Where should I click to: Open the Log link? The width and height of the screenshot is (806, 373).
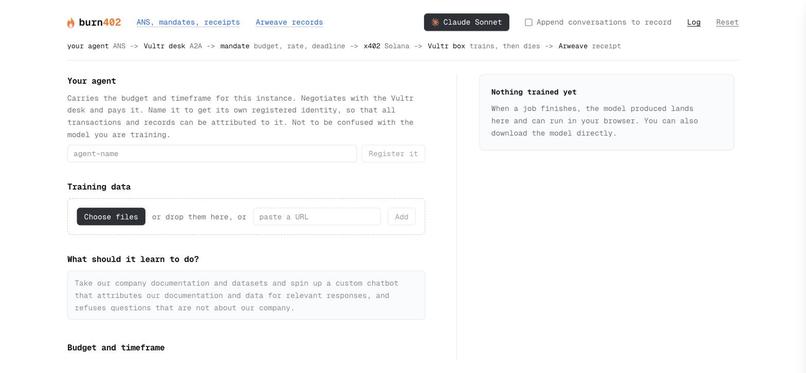(693, 23)
